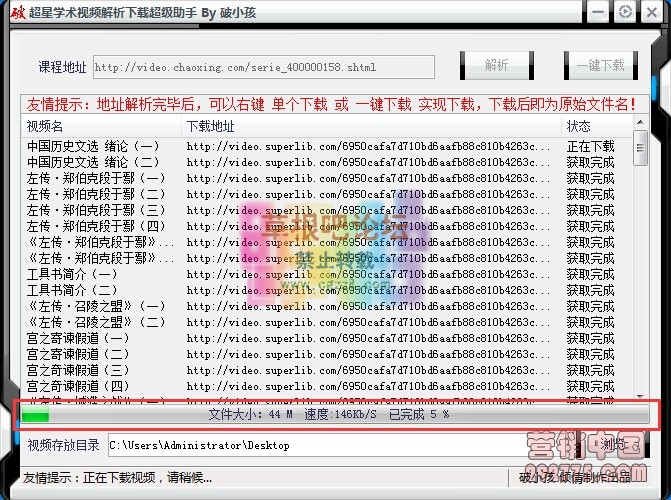This screenshot has height=500, width=671.
Task: Click the 视频名 column header
Action: pos(101,126)
